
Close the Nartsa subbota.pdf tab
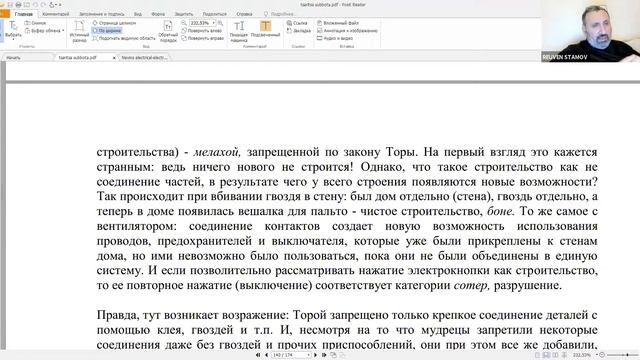(x=114, y=58)
